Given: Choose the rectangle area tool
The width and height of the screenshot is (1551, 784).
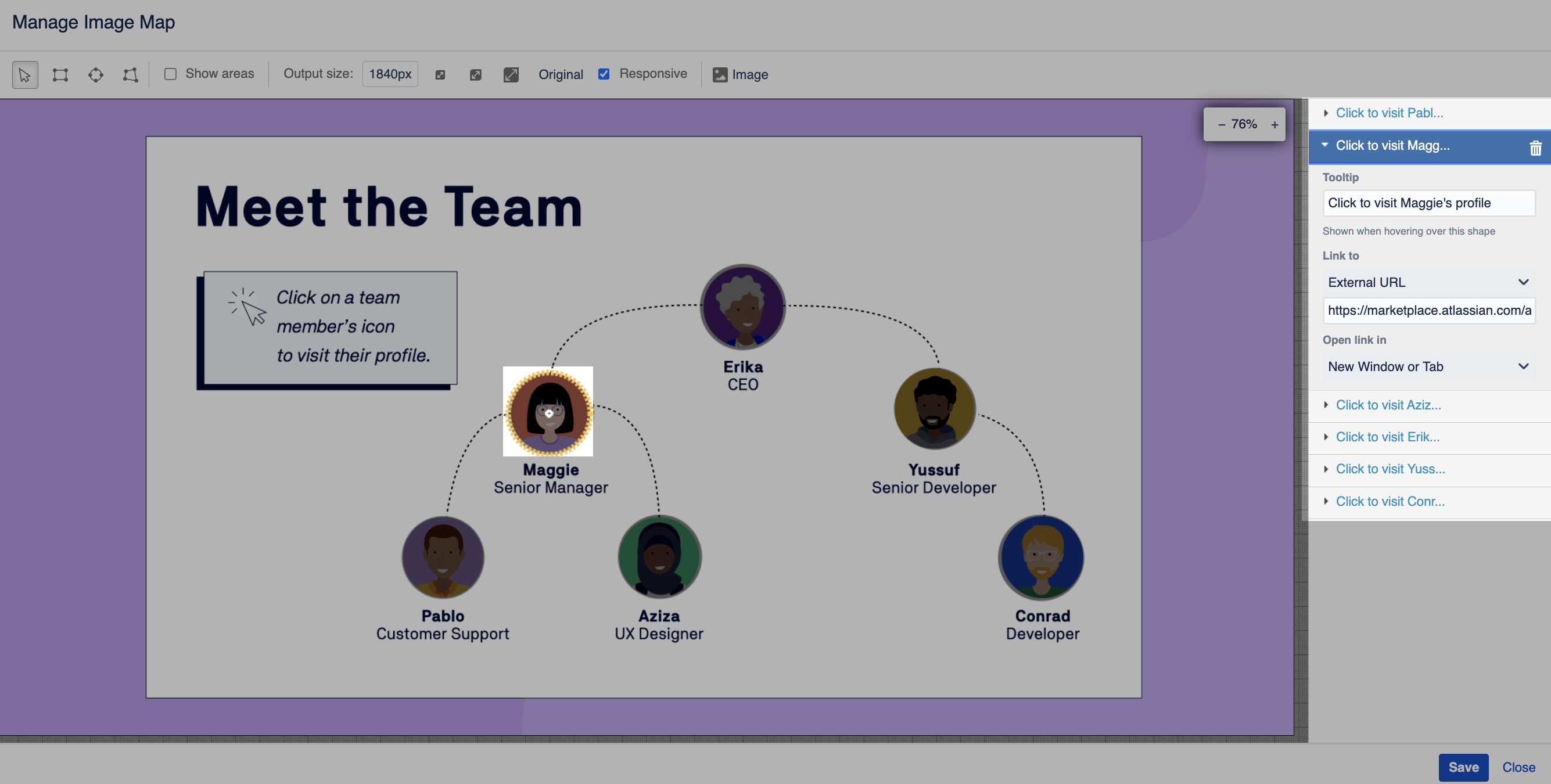Looking at the screenshot, I should click(60, 75).
